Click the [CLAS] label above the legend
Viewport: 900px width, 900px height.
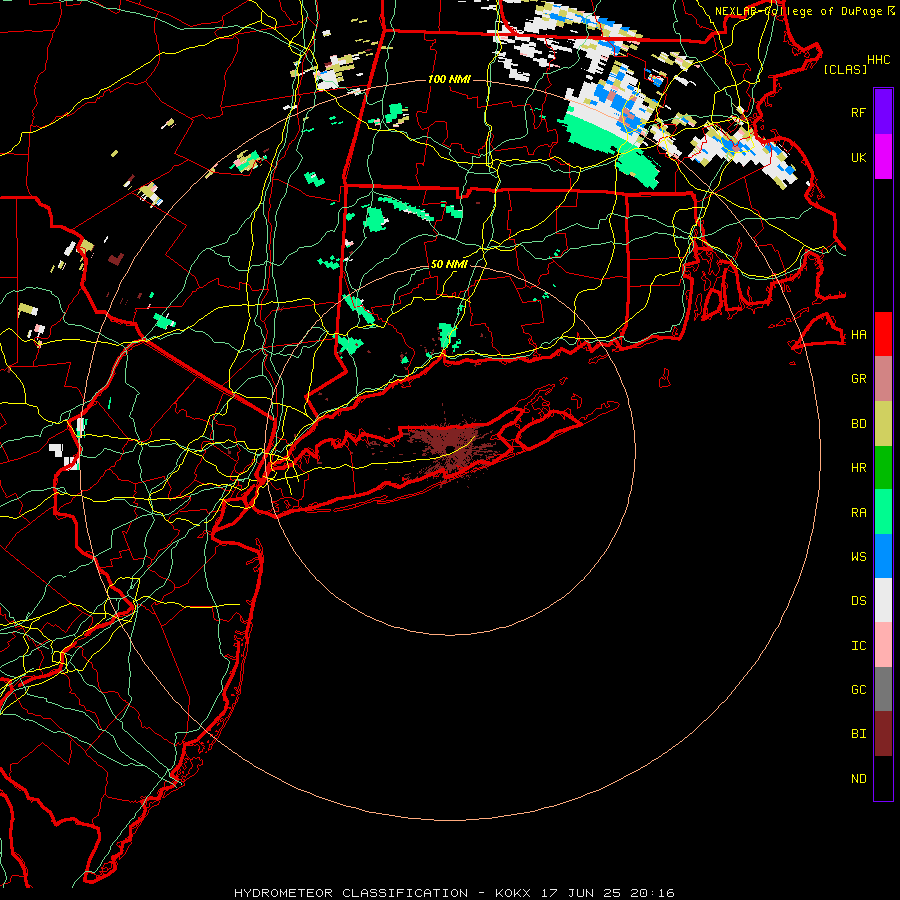[x=845, y=69]
